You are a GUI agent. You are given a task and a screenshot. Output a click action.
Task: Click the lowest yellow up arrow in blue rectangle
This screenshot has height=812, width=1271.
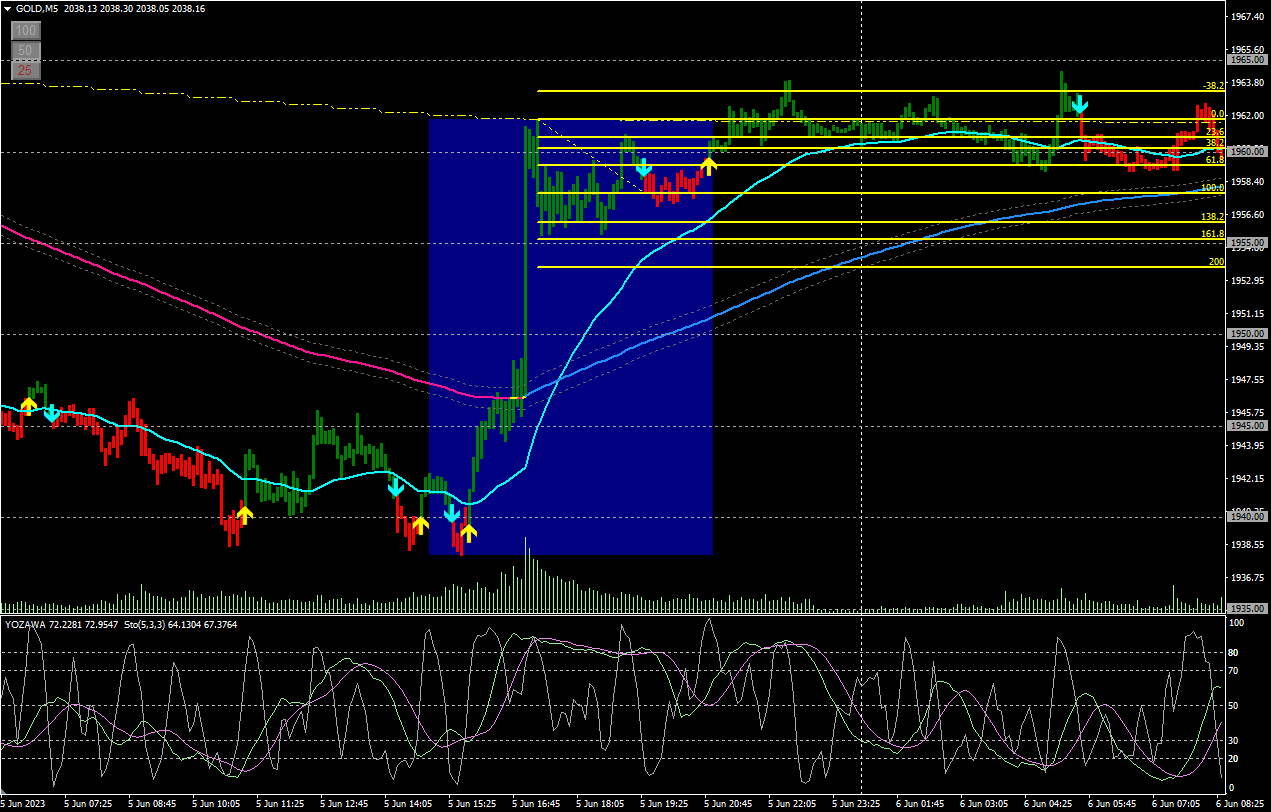(467, 532)
